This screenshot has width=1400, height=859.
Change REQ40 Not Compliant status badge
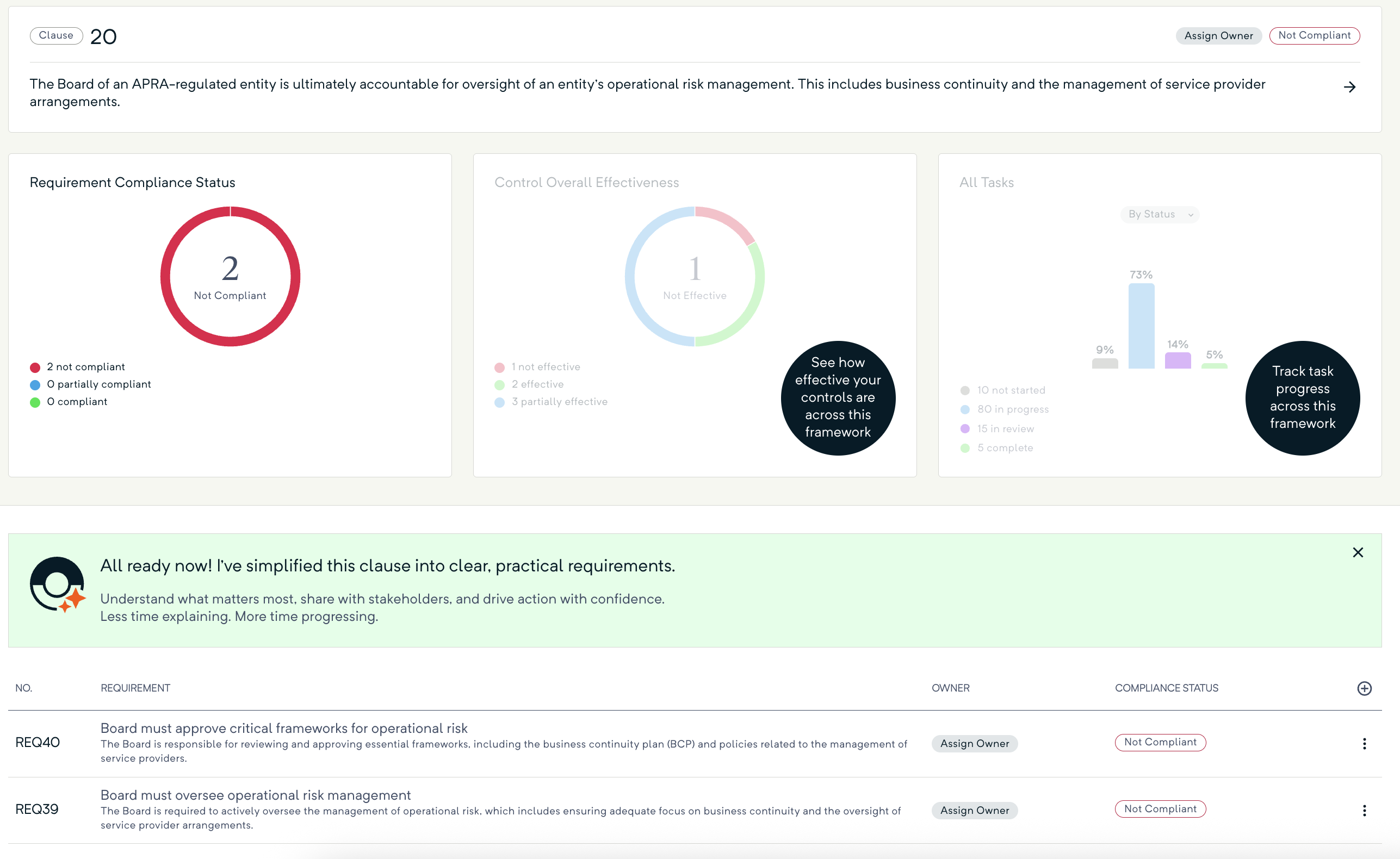pyautogui.click(x=1160, y=742)
